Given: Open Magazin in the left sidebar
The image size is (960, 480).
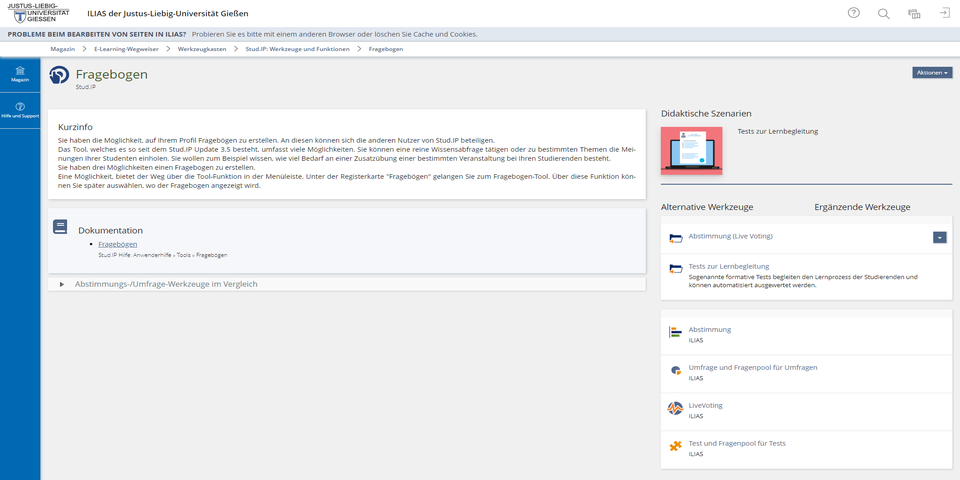Looking at the screenshot, I should pyautogui.click(x=20, y=74).
